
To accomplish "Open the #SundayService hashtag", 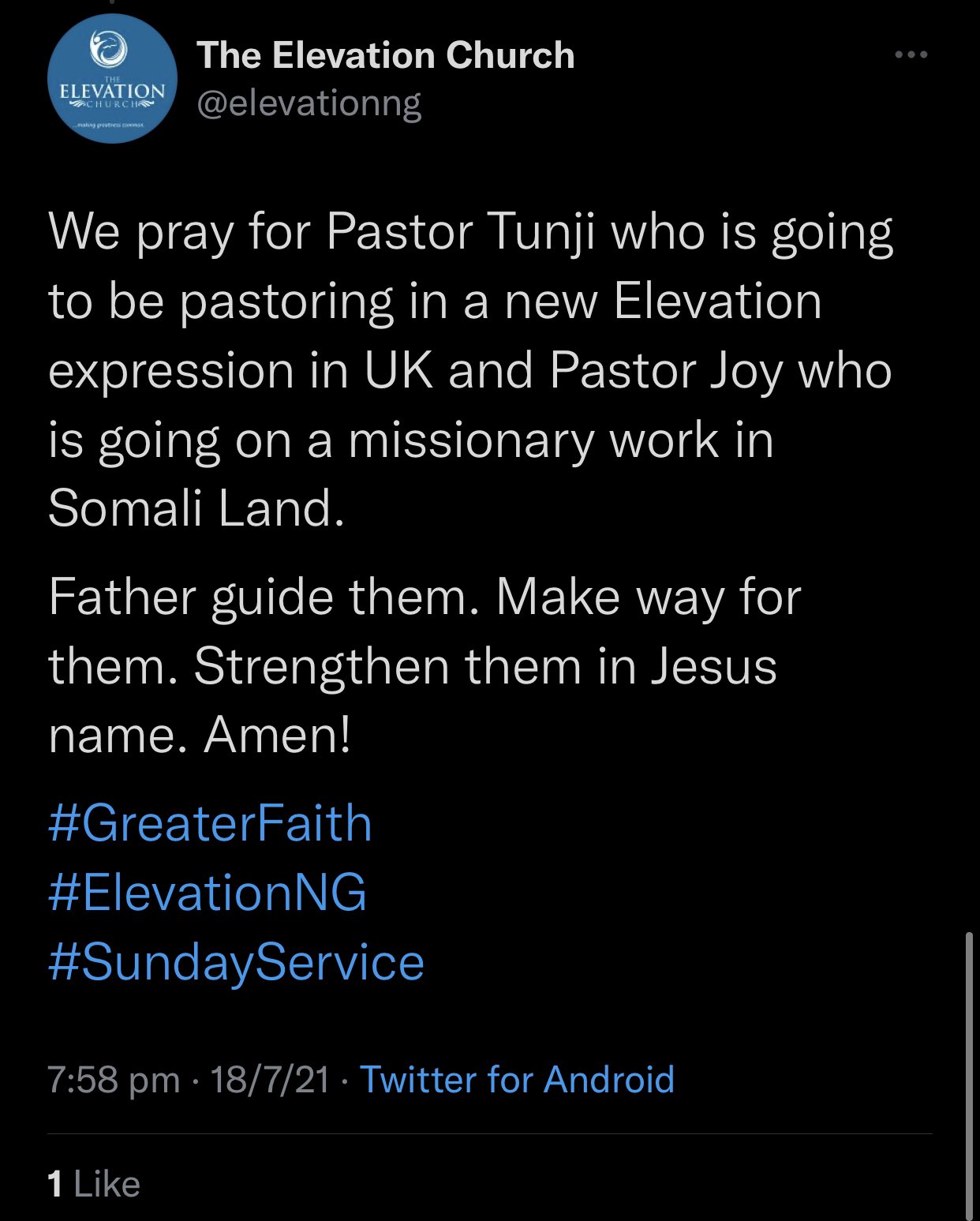I will coord(236,962).
